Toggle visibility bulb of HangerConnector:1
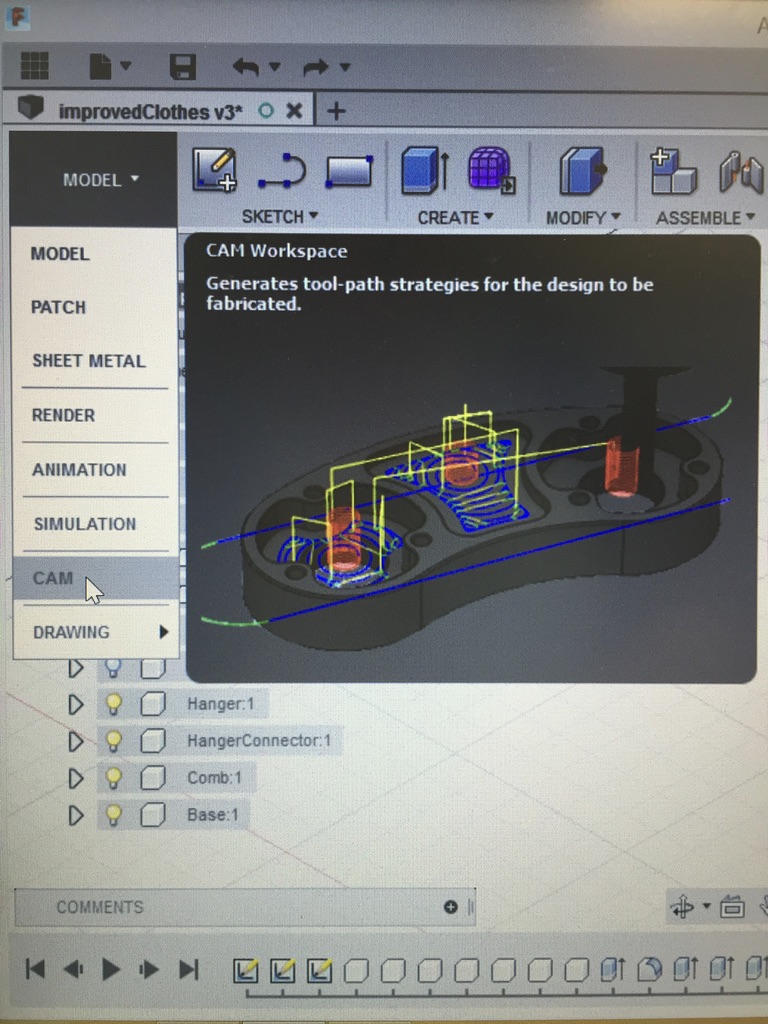Viewport: 768px width, 1024px height. pyautogui.click(x=114, y=741)
